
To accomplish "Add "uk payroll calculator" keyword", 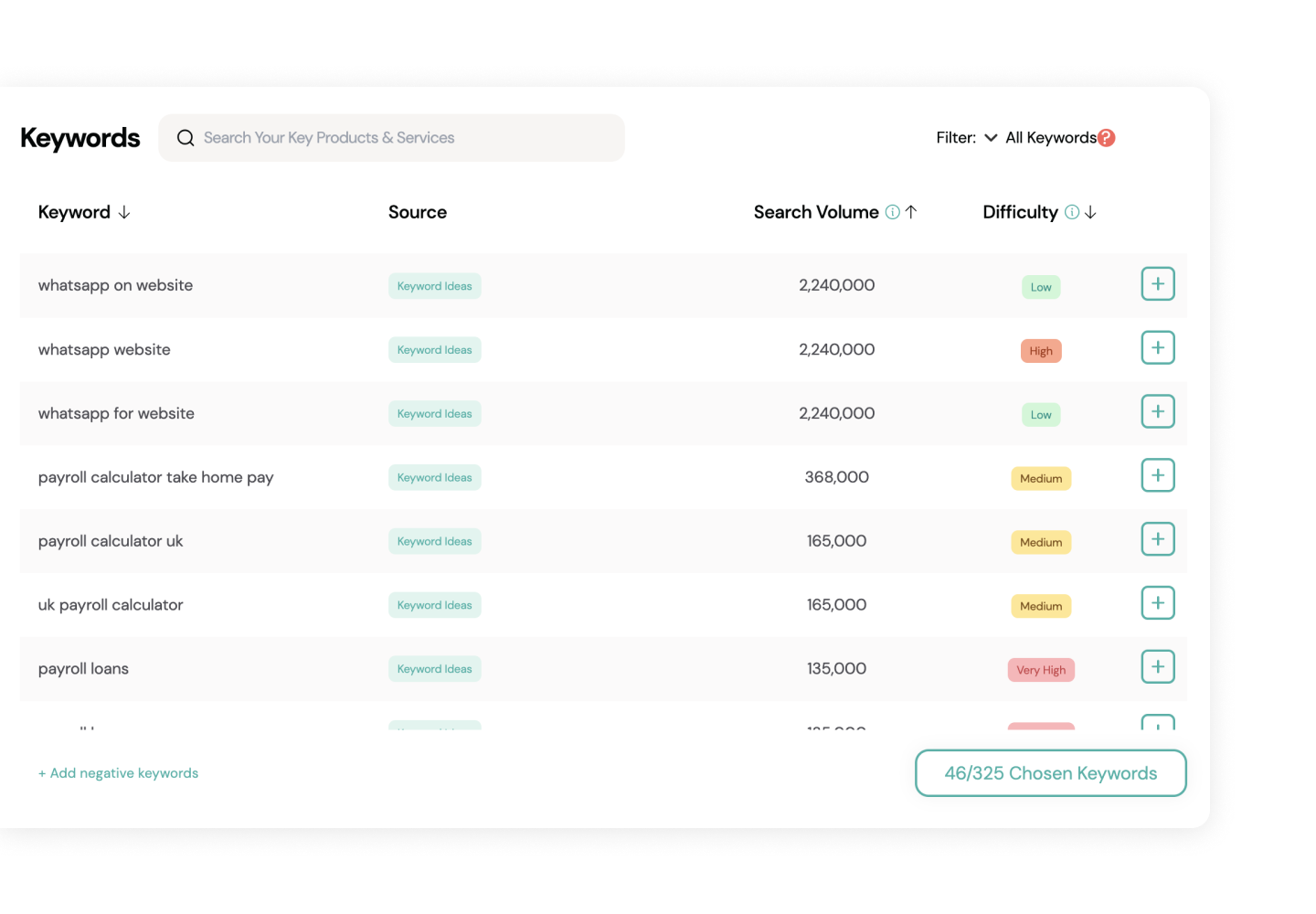I will (1158, 602).
